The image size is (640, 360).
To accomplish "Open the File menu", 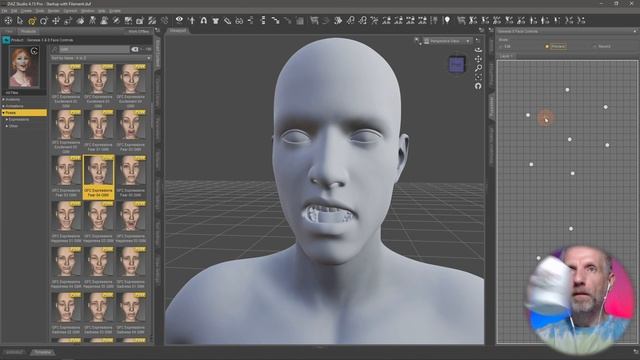I will point(4,11).
